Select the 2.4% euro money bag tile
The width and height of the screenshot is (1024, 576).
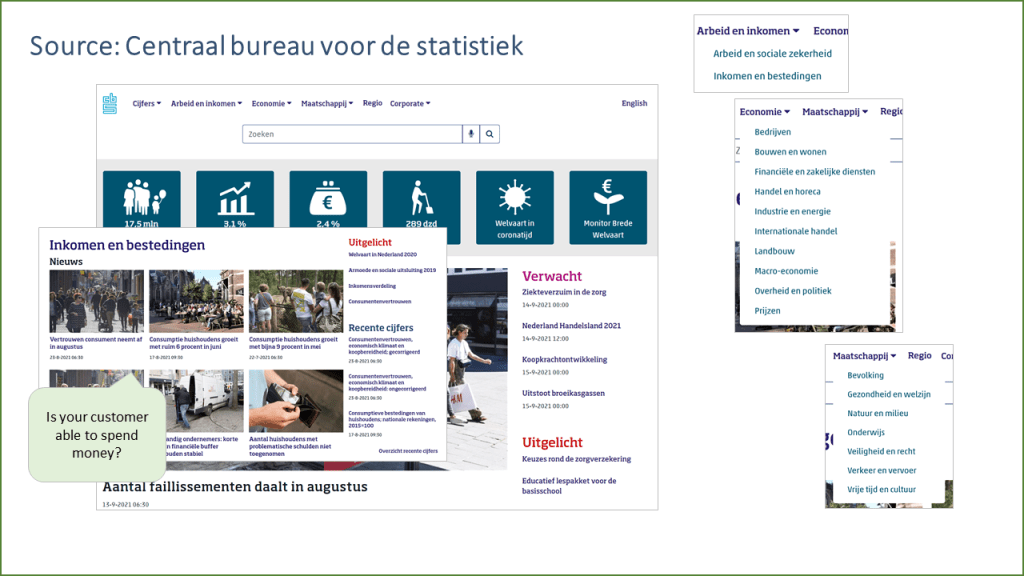tap(328, 200)
